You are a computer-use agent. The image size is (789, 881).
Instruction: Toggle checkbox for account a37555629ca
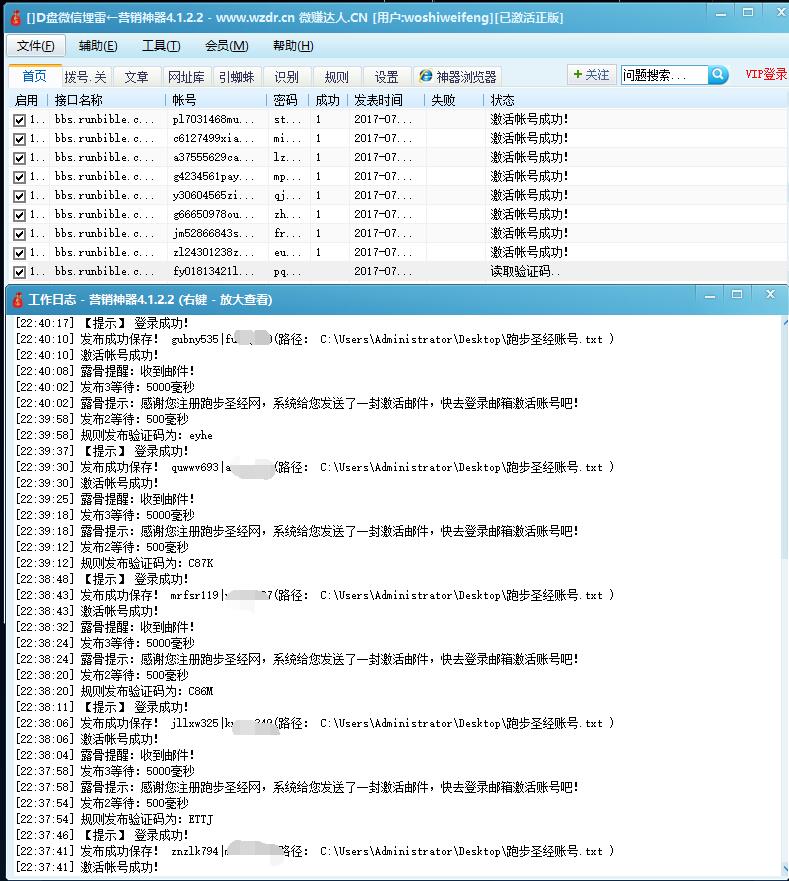[19, 158]
